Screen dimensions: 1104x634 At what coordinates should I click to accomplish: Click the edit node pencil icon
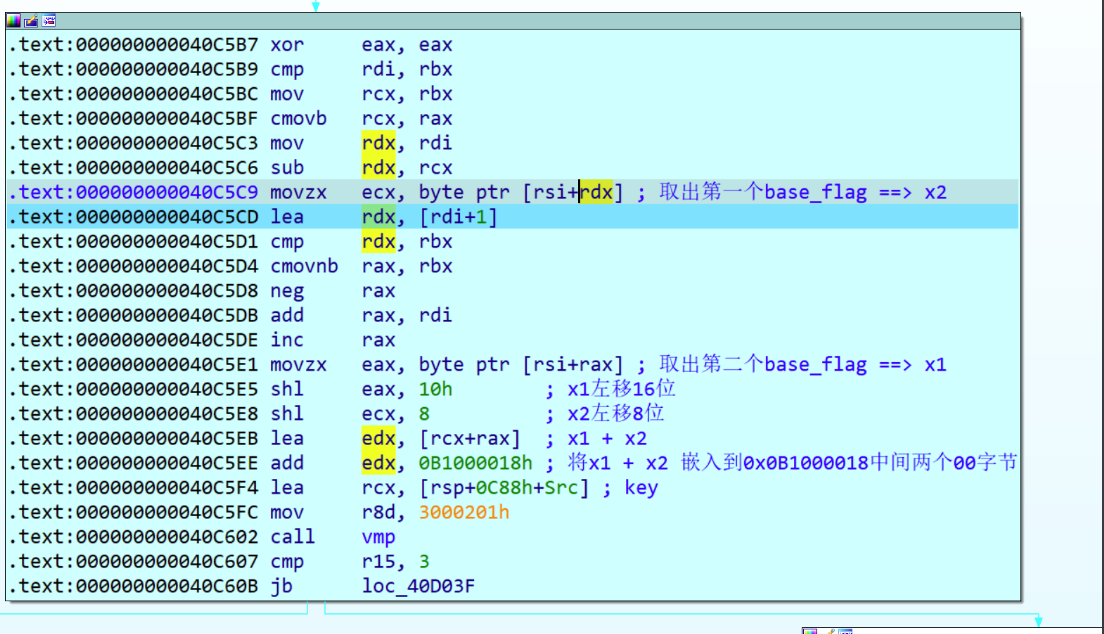pos(30,20)
